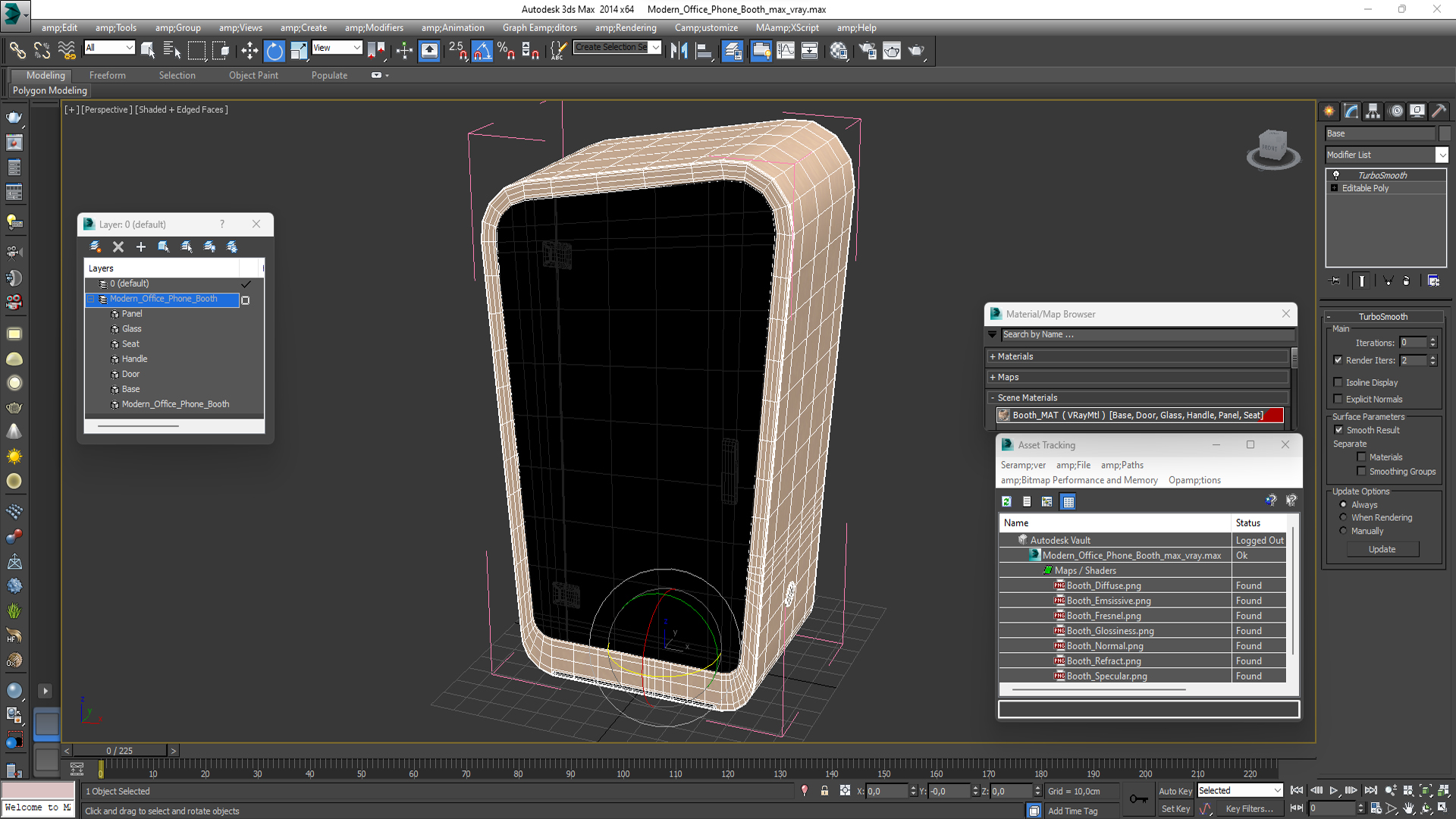1456x819 pixels.
Task: Open amp;Rendering menu item
Action: (x=625, y=27)
